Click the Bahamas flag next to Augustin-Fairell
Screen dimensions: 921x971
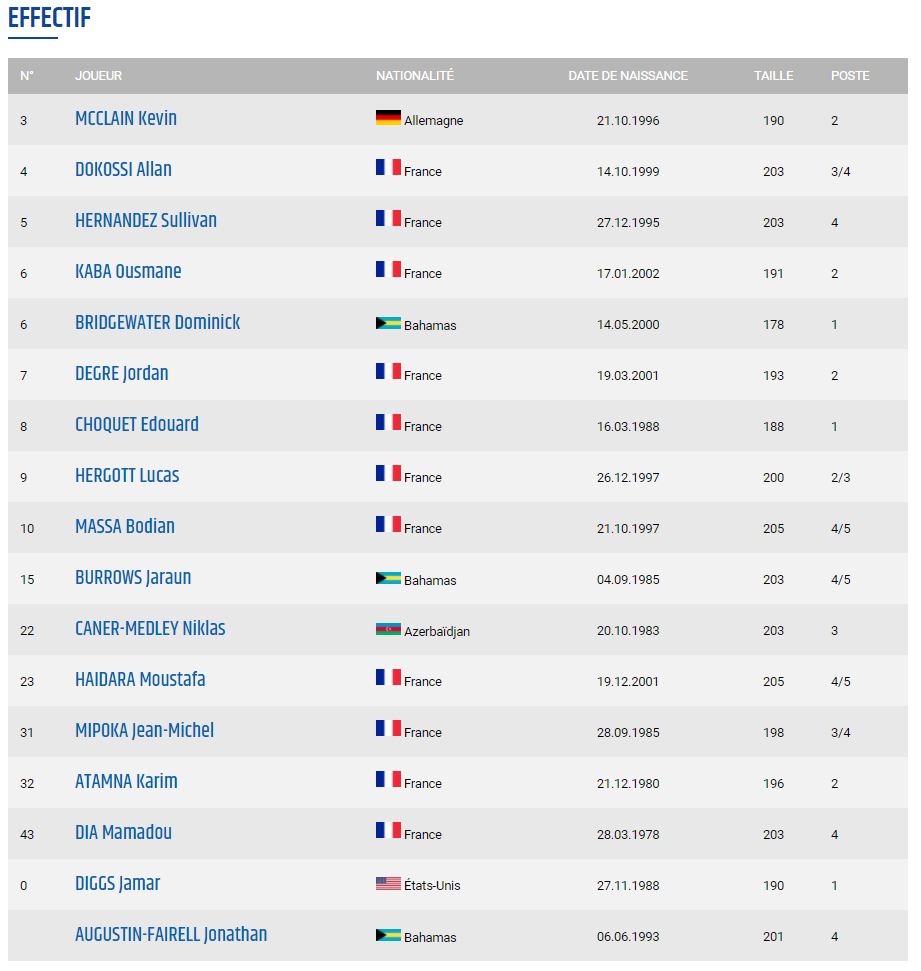click(x=388, y=934)
